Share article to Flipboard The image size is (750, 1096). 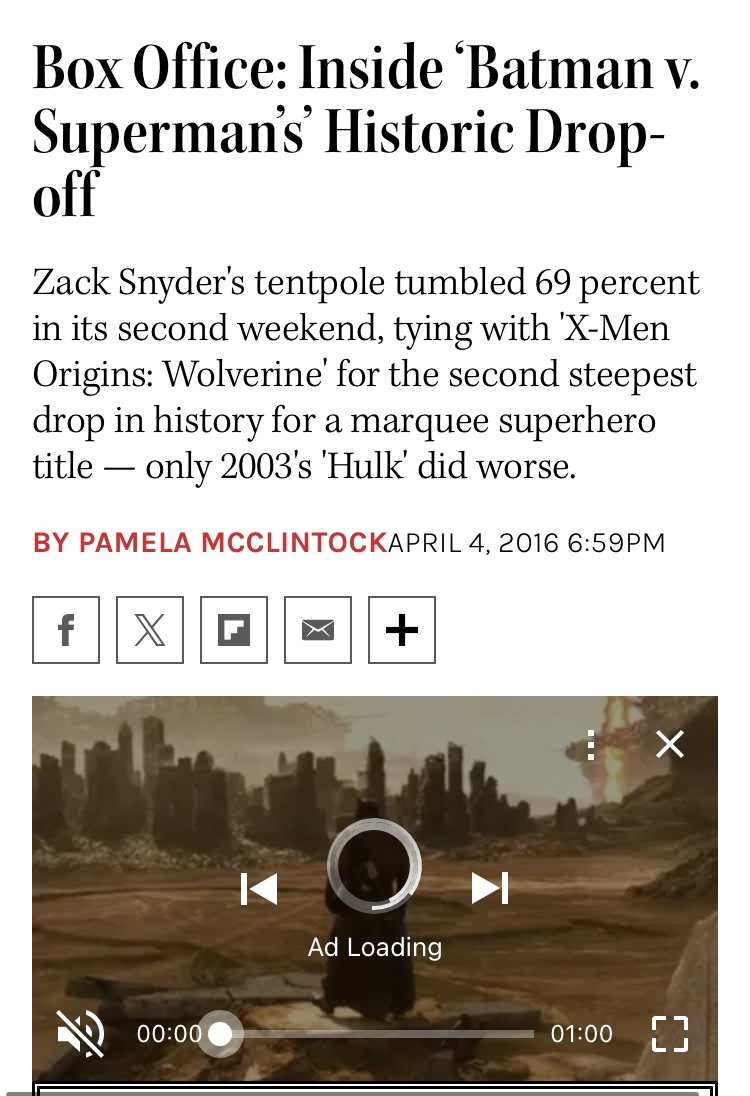click(233, 630)
